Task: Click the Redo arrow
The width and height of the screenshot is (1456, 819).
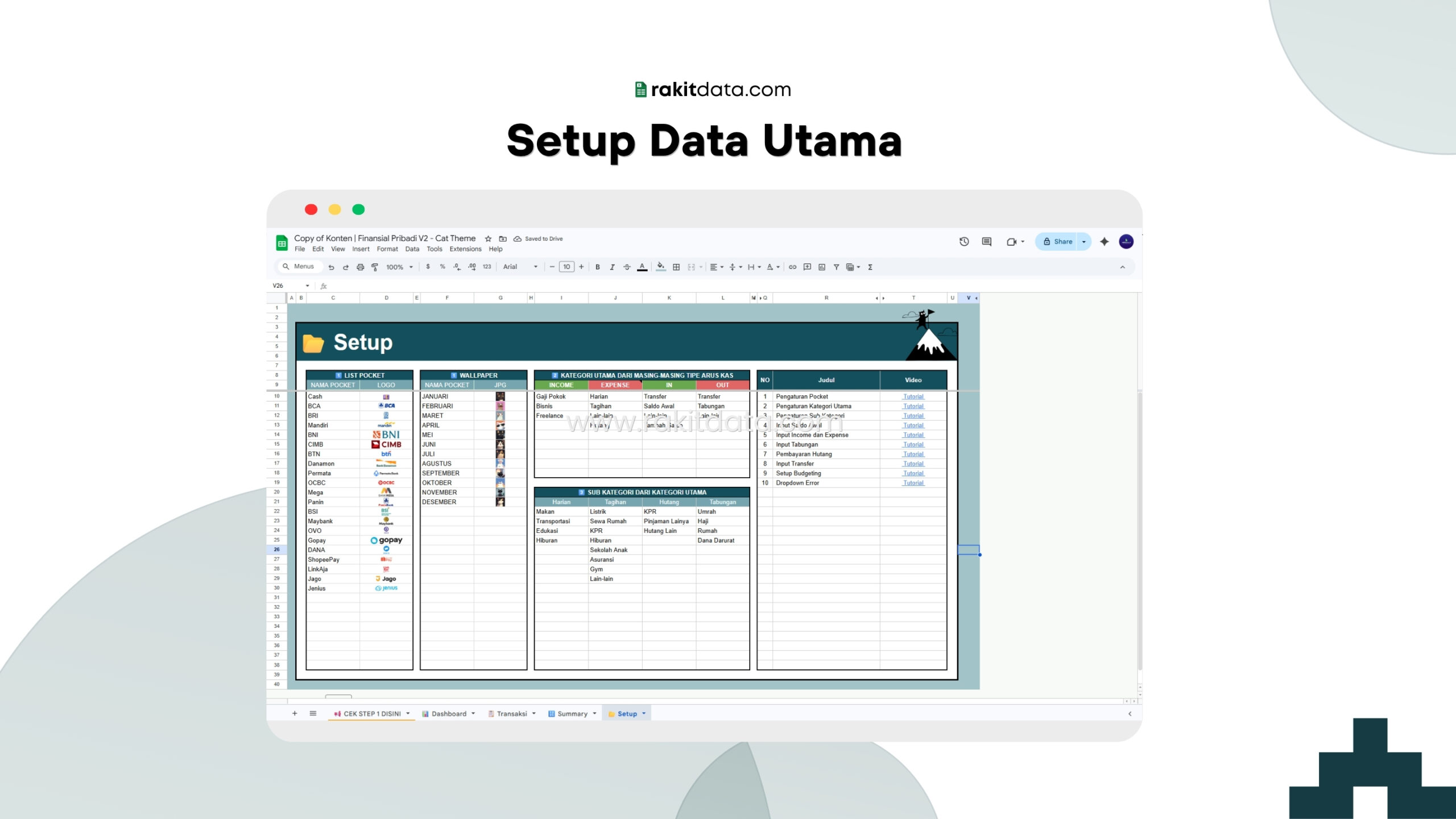Action: tap(345, 267)
